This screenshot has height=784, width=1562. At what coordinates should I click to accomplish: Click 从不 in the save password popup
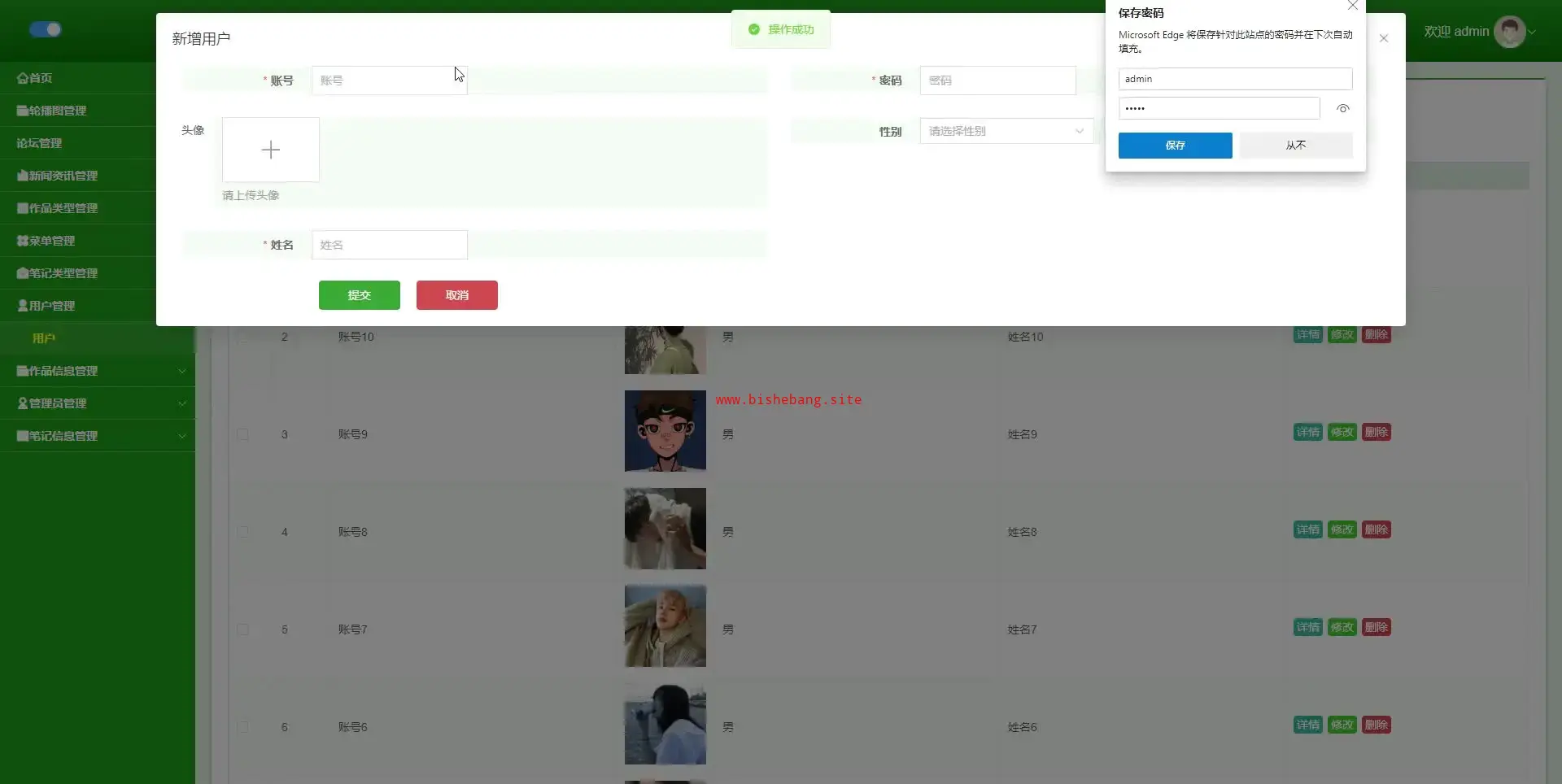(1296, 146)
